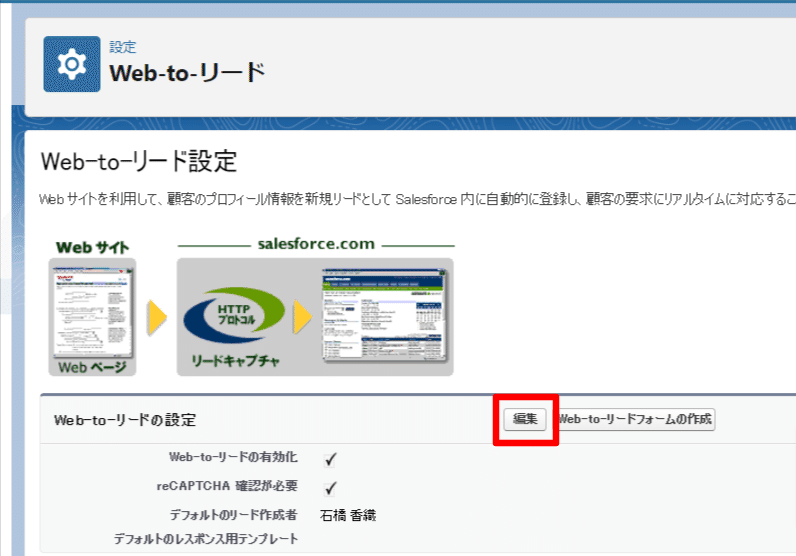
Task: Click the デフォルトのリード作成者 label
Action: coord(233,515)
